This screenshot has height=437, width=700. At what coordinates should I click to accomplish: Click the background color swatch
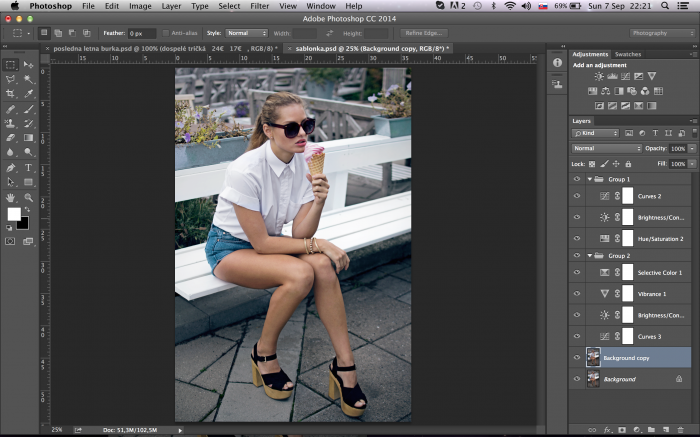tap(24, 224)
